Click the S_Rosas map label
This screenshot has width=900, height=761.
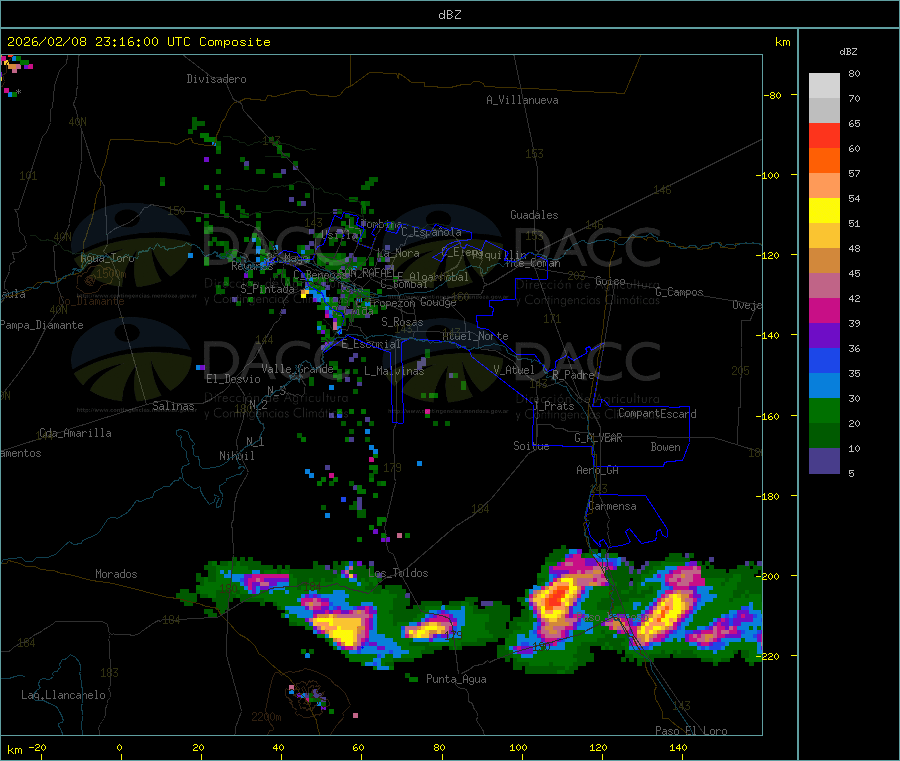pyautogui.click(x=402, y=322)
